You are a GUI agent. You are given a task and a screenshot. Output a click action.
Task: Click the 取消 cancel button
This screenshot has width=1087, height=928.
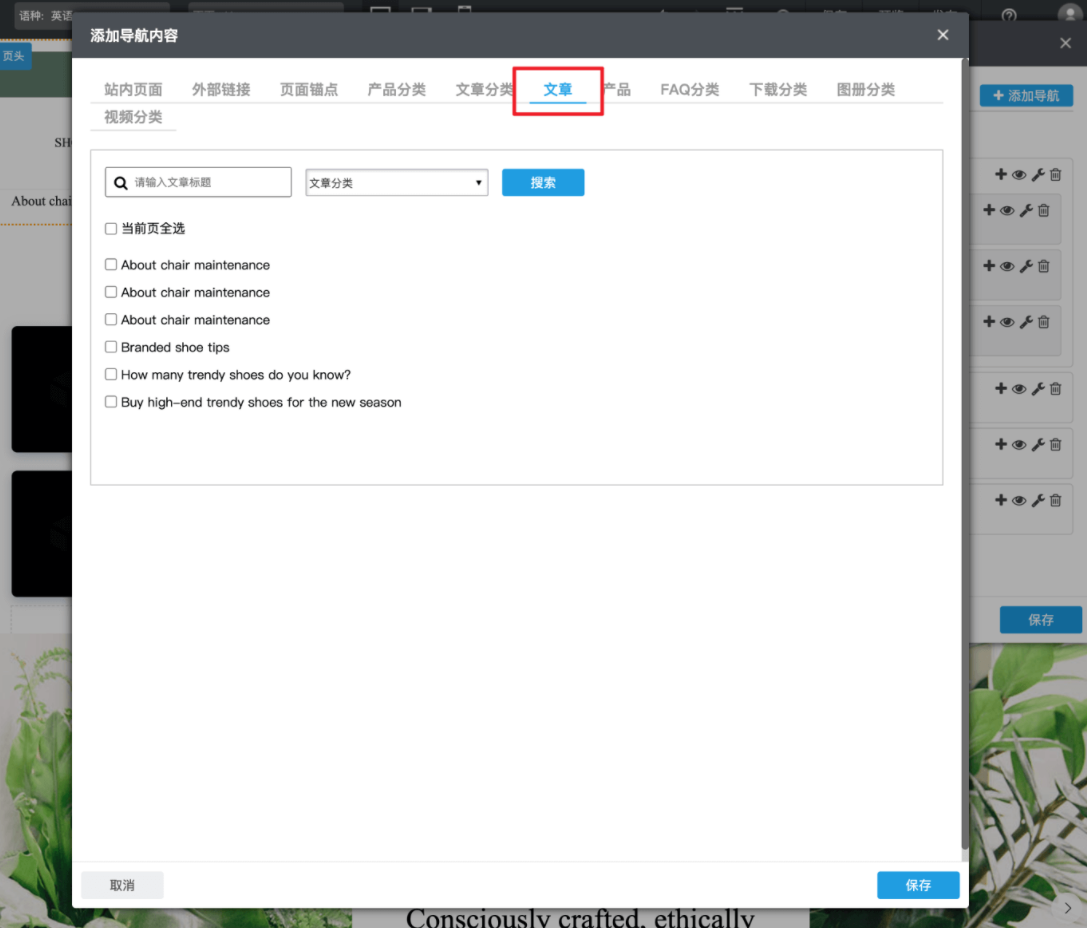tap(122, 885)
